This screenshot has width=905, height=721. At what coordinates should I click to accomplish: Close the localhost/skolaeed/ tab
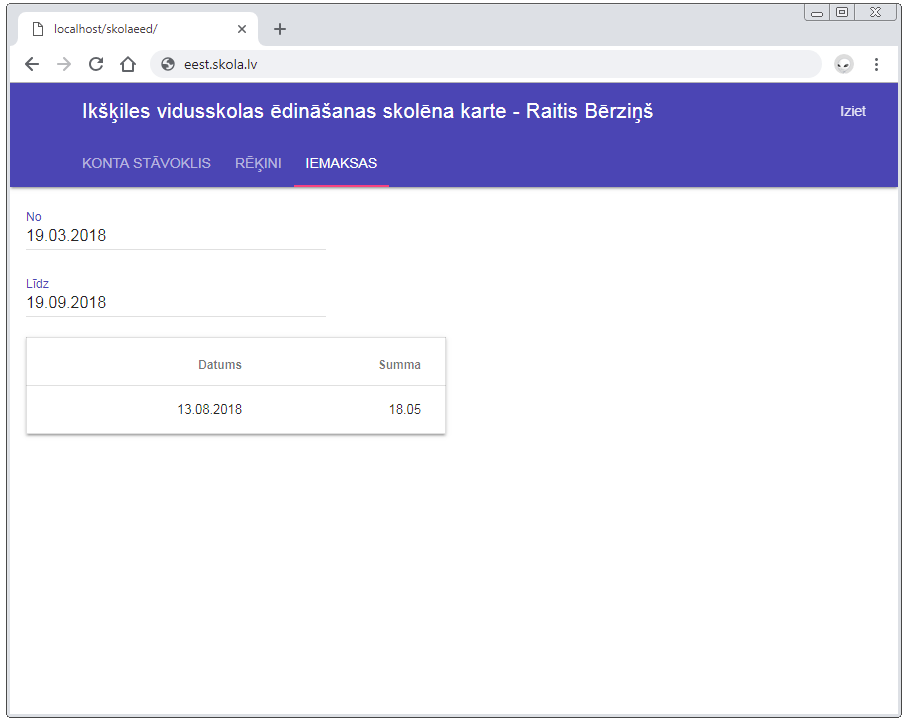coord(242,29)
